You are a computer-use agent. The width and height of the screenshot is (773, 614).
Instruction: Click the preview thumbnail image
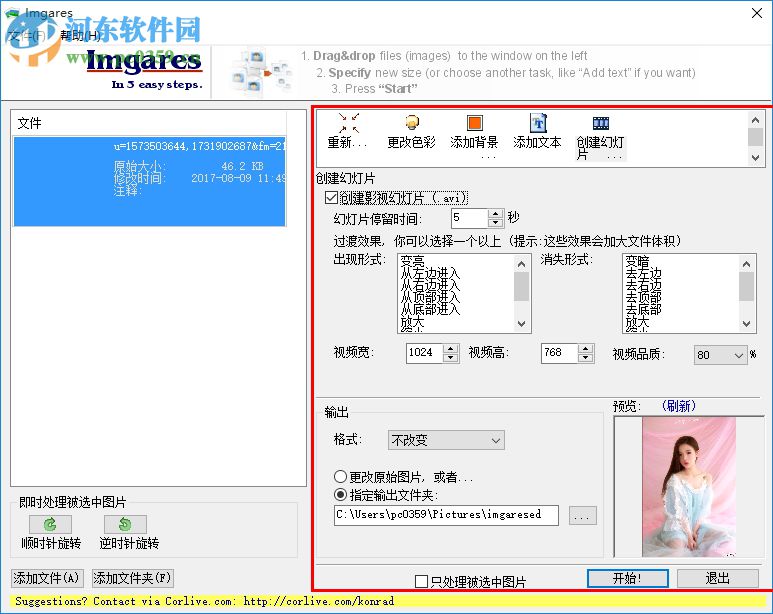click(x=689, y=487)
